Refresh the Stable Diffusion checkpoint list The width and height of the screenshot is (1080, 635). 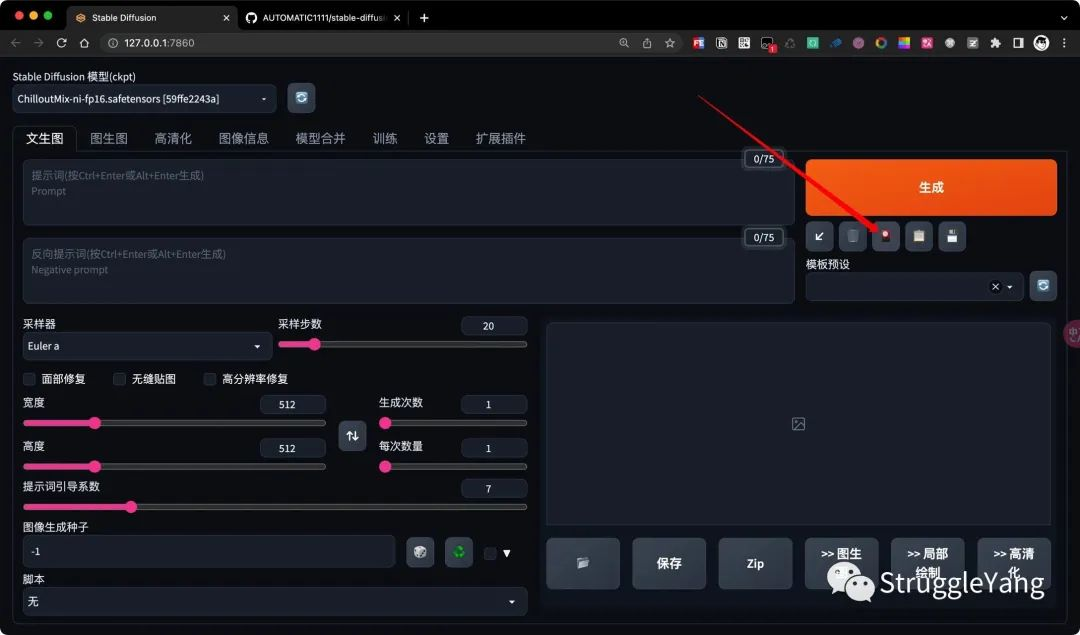301,98
